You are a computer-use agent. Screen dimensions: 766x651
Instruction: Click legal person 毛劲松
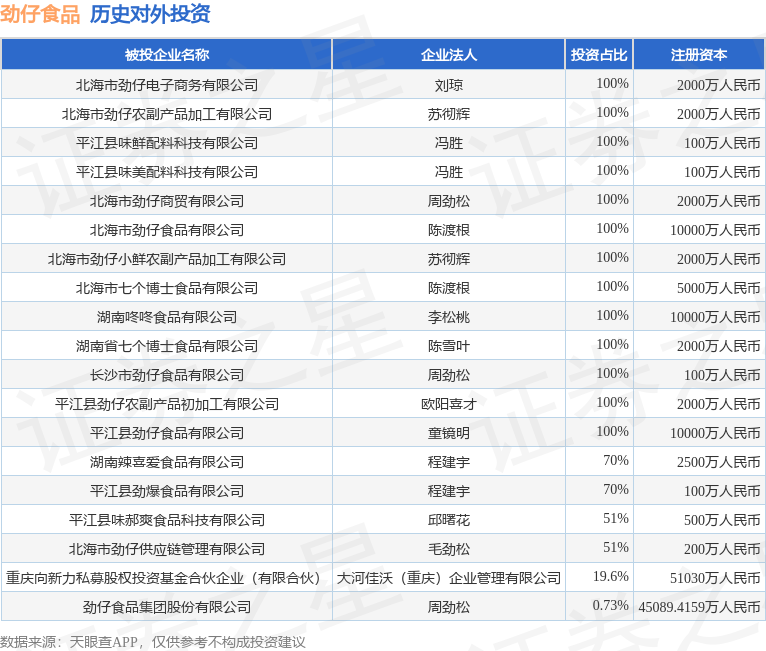click(448, 549)
